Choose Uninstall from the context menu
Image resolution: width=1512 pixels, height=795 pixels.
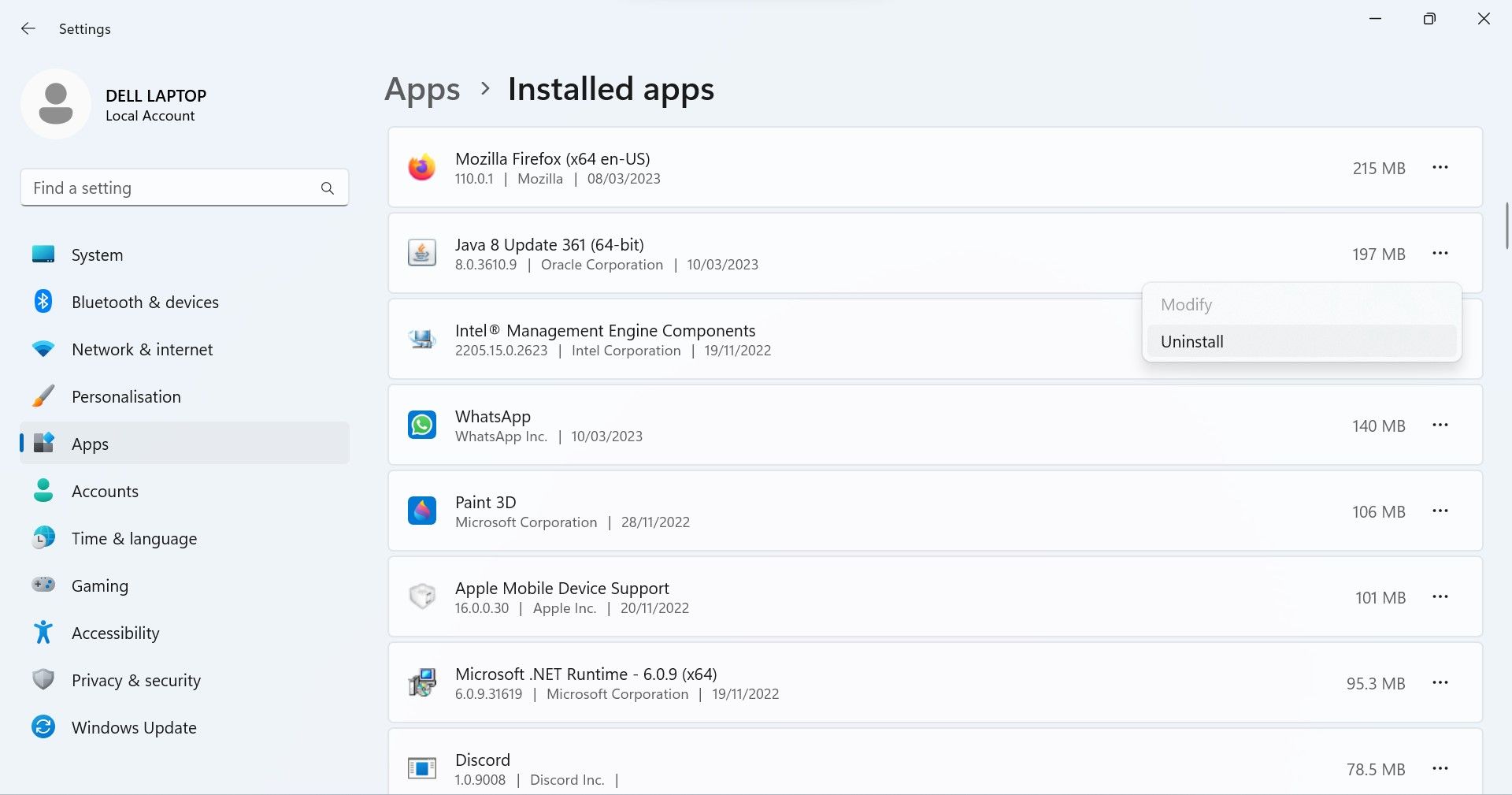(1302, 341)
